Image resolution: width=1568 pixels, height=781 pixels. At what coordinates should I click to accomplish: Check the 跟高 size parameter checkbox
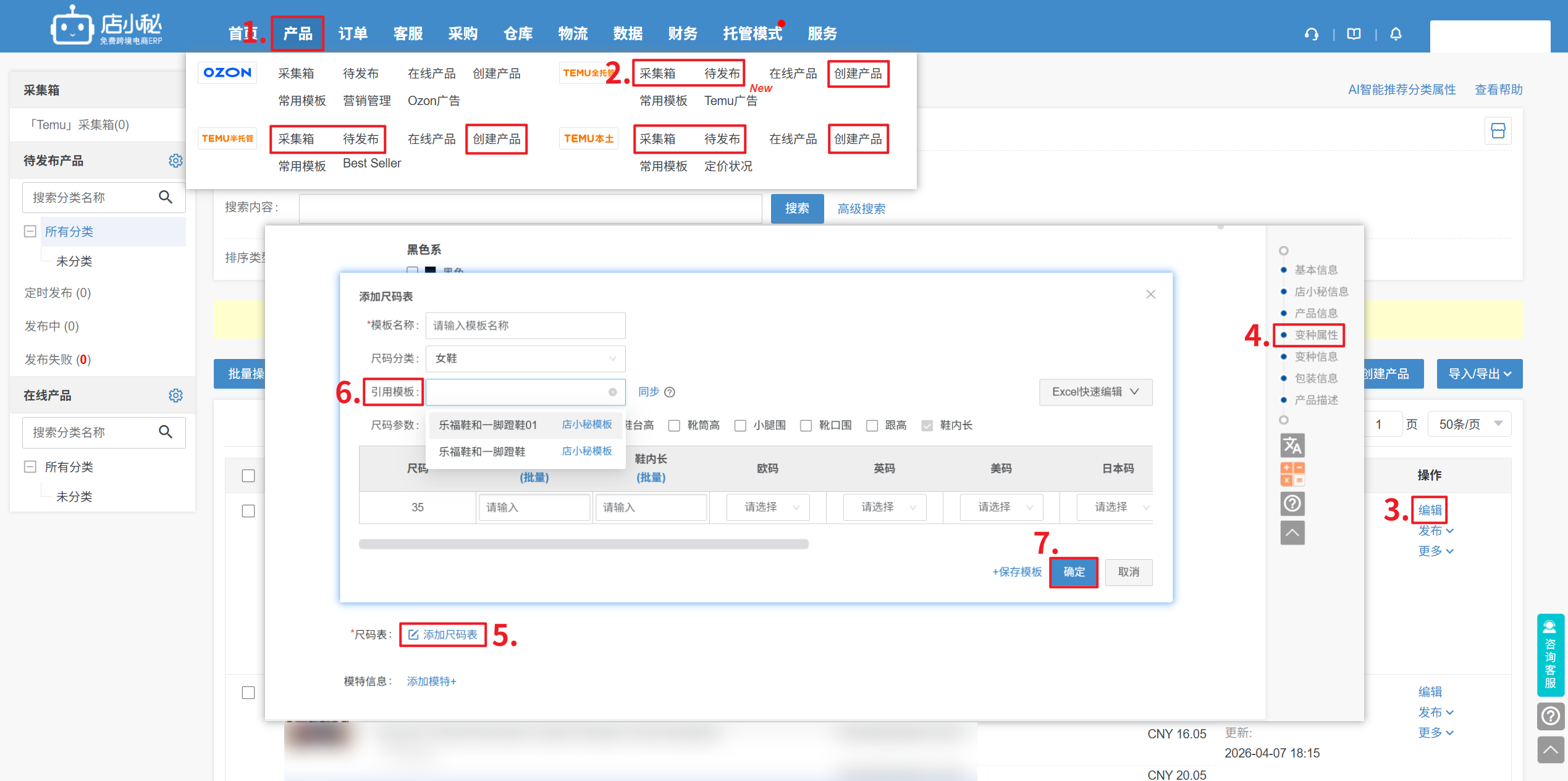click(872, 425)
